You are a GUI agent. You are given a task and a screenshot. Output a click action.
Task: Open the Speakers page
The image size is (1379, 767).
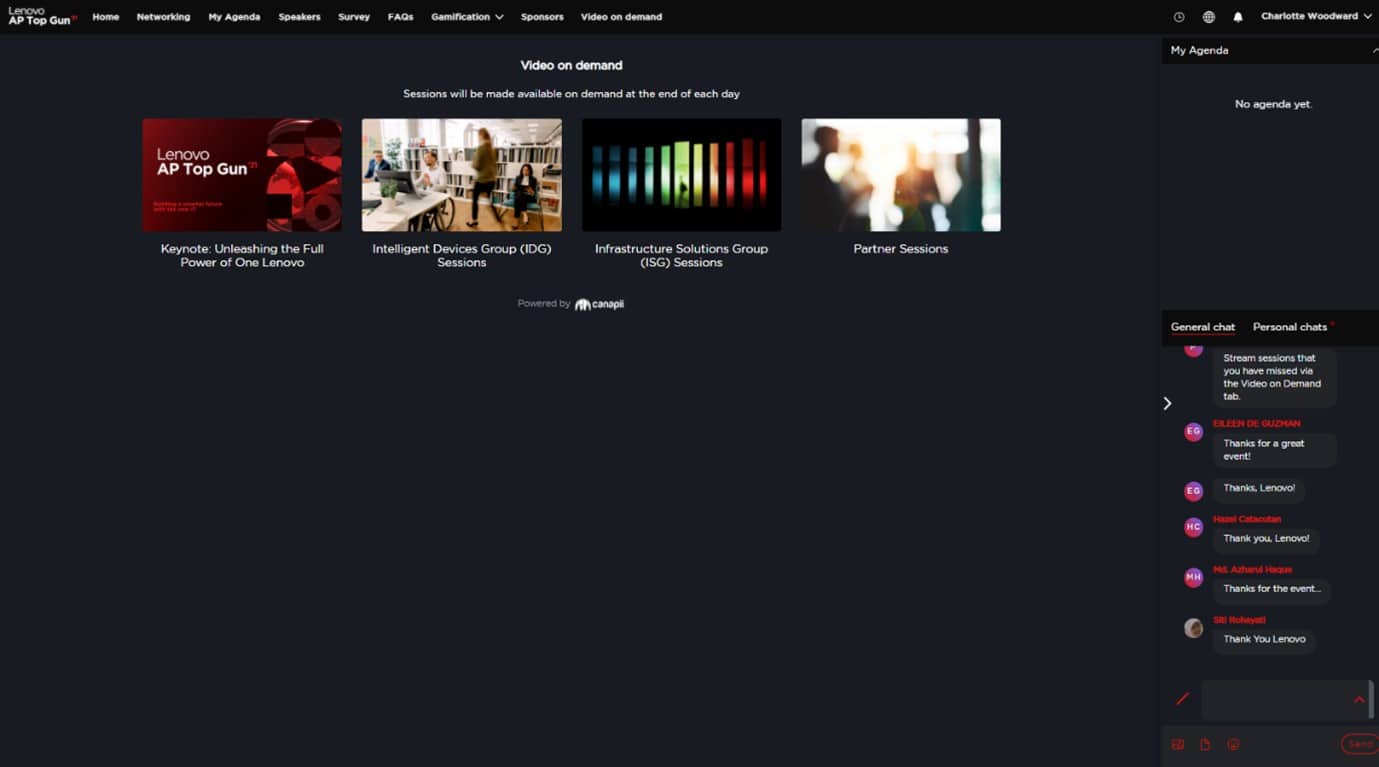click(299, 17)
